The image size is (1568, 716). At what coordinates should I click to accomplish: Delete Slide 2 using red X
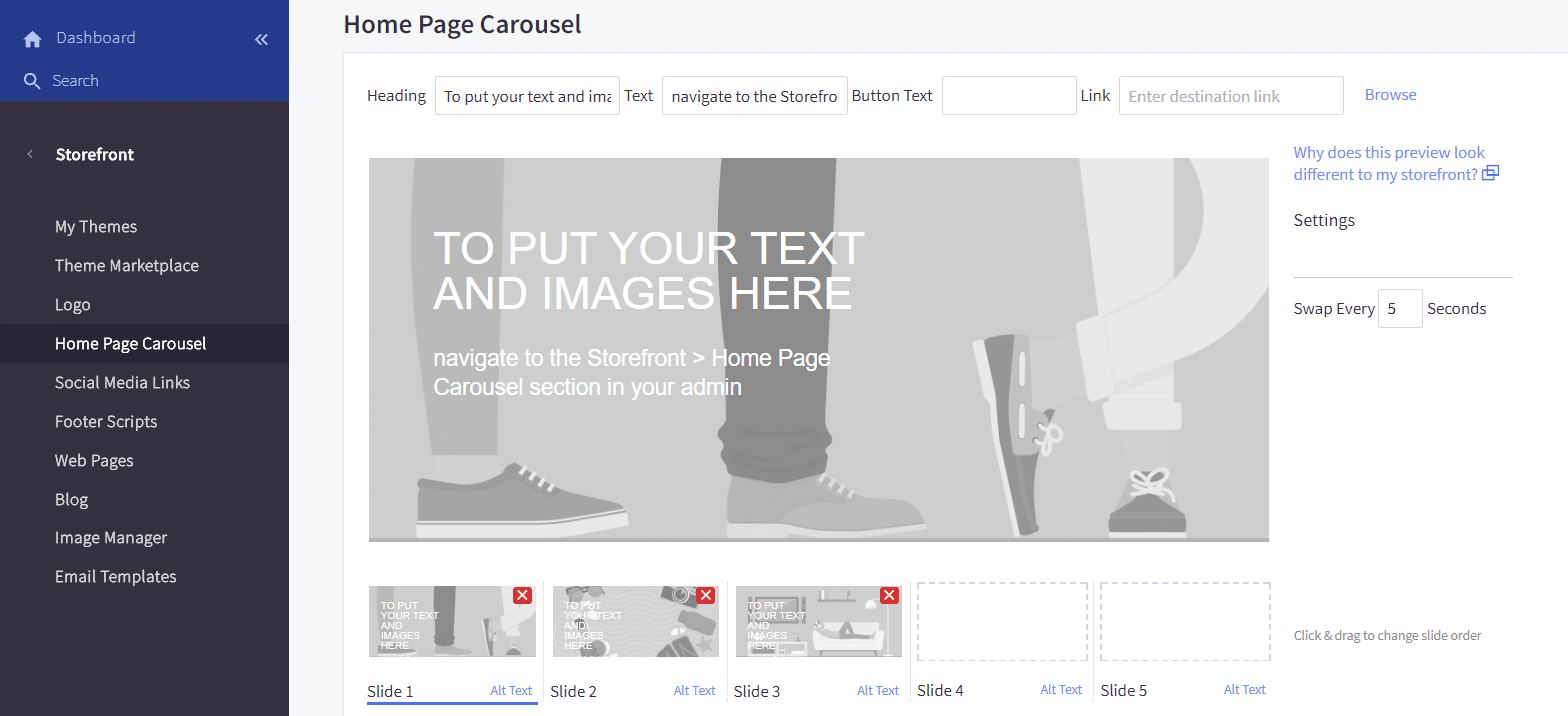pyautogui.click(x=706, y=596)
